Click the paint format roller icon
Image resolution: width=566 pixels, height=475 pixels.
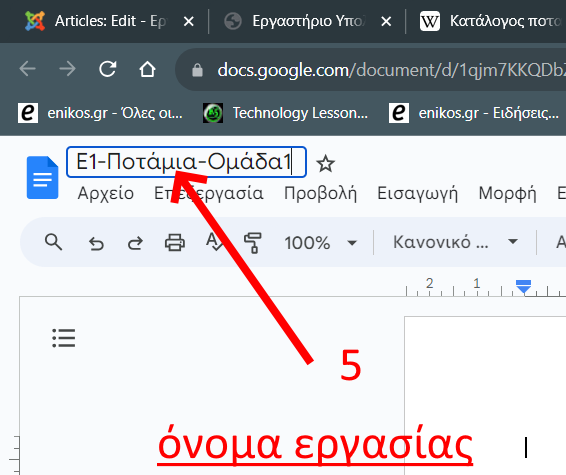[x=253, y=243]
